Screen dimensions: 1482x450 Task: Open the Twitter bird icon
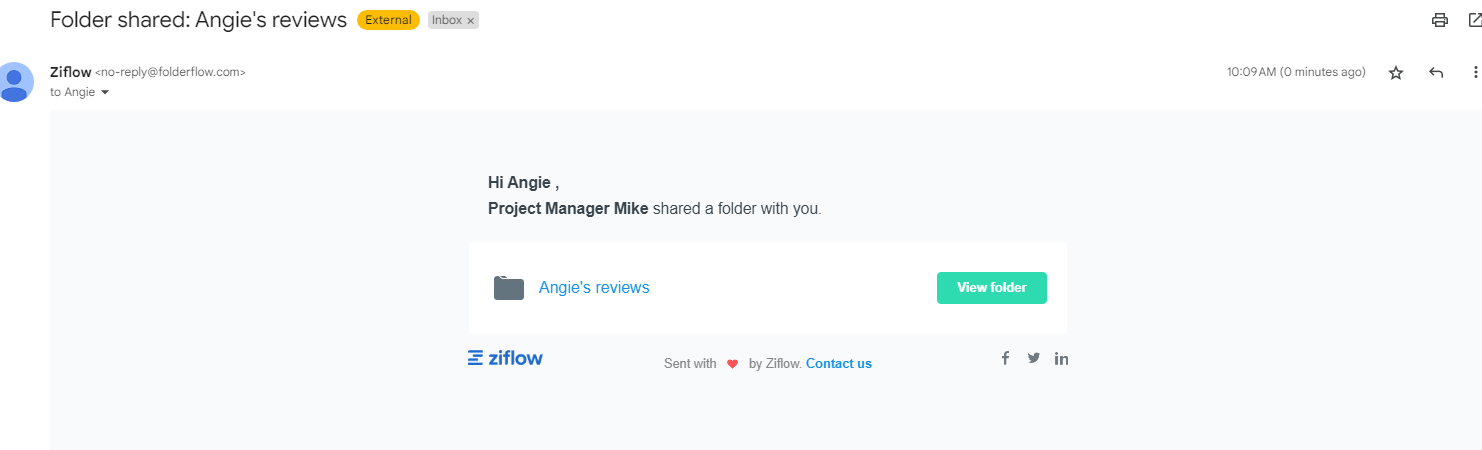(1033, 358)
